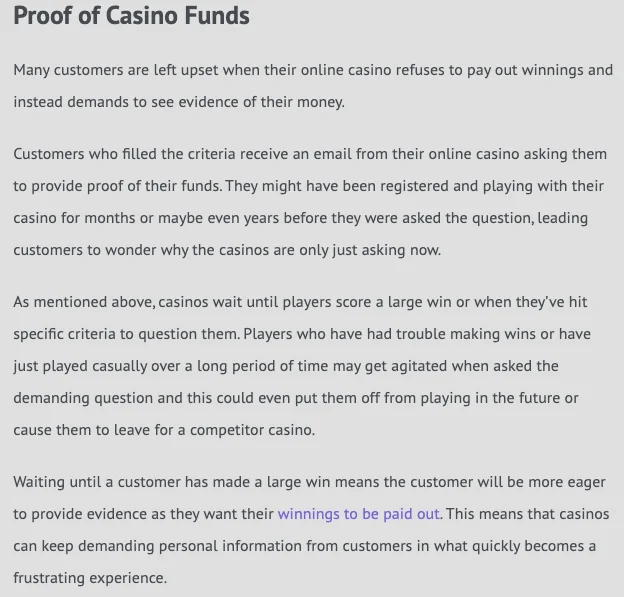
Task: Click the line starting 'can keep demanding personal information'
Action: [304, 546]
